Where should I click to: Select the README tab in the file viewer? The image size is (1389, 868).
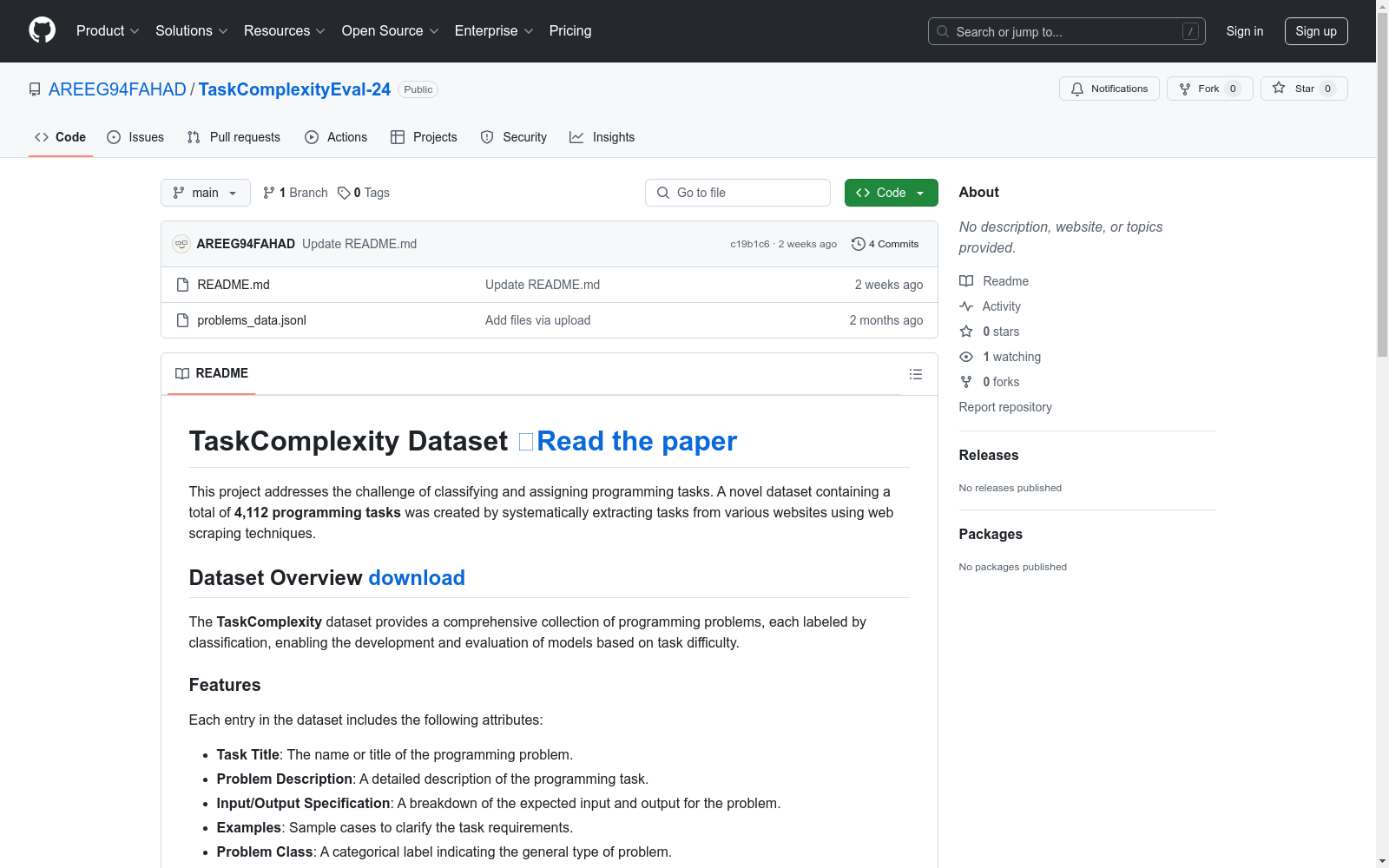pos(212,373)
